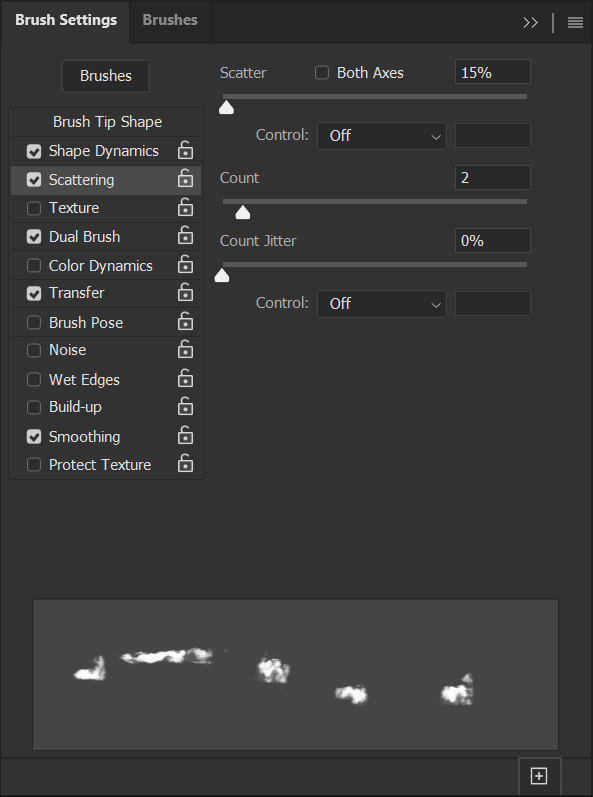Open the Count Jitter Control dropdown
This screenshot has height=797, width=593.
click(x=382, y=303)
